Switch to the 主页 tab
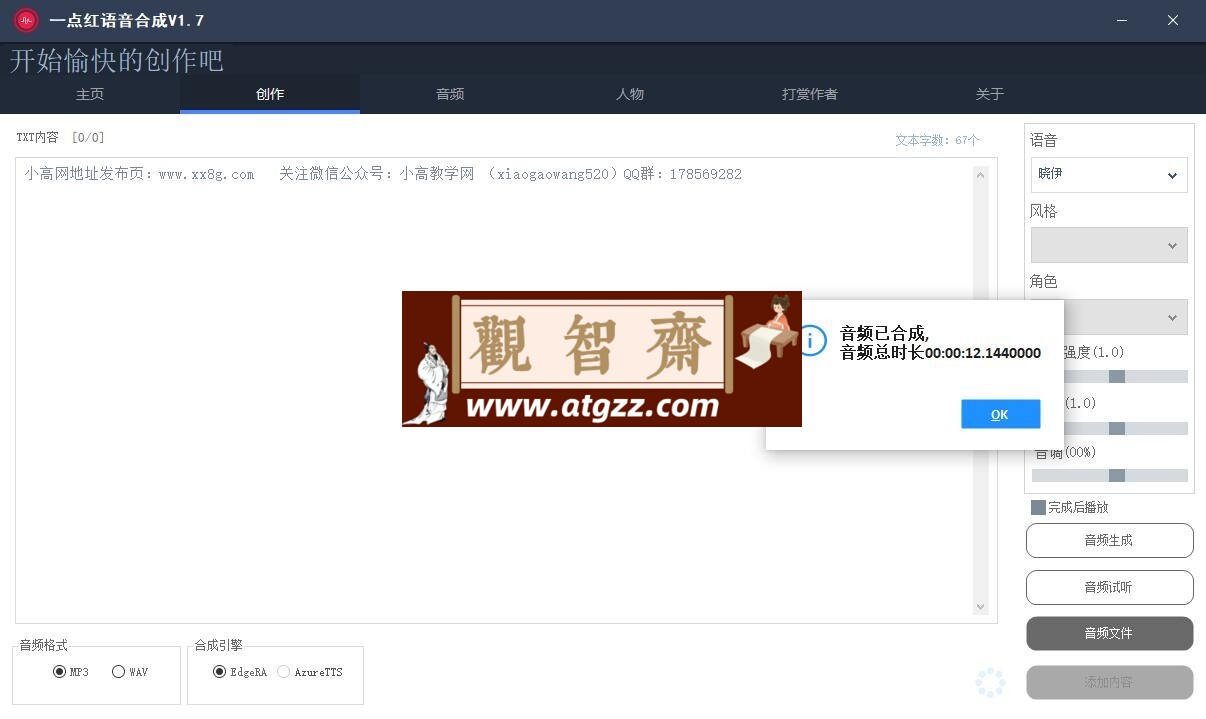Screen dimensions: 1206x719 (90, 94)
